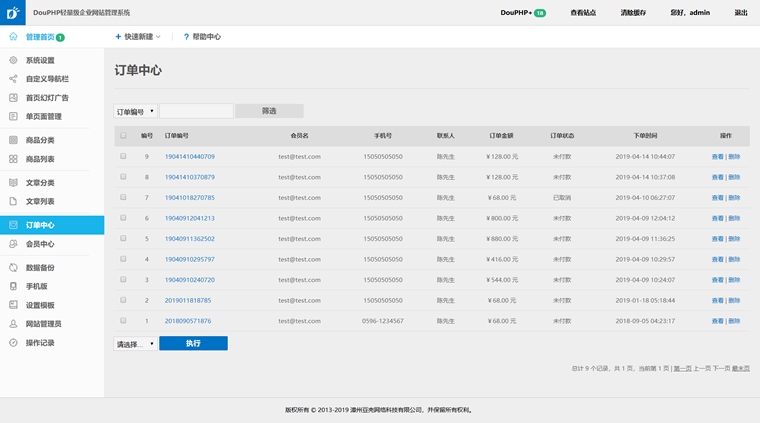
Task: Go to 商品列表 in the sidebar
Action: (x=40, y=159)
